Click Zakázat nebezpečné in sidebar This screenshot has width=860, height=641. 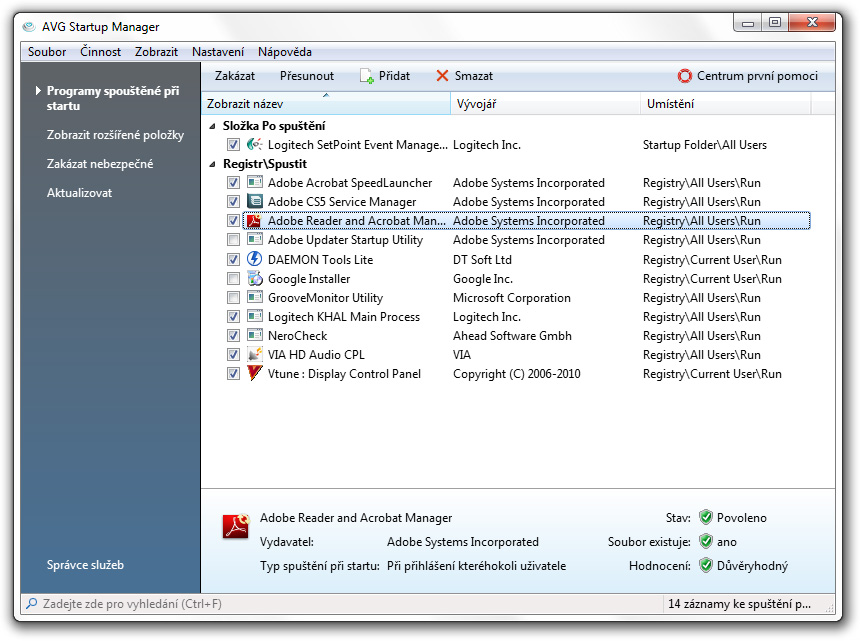(x=100, y=163)
